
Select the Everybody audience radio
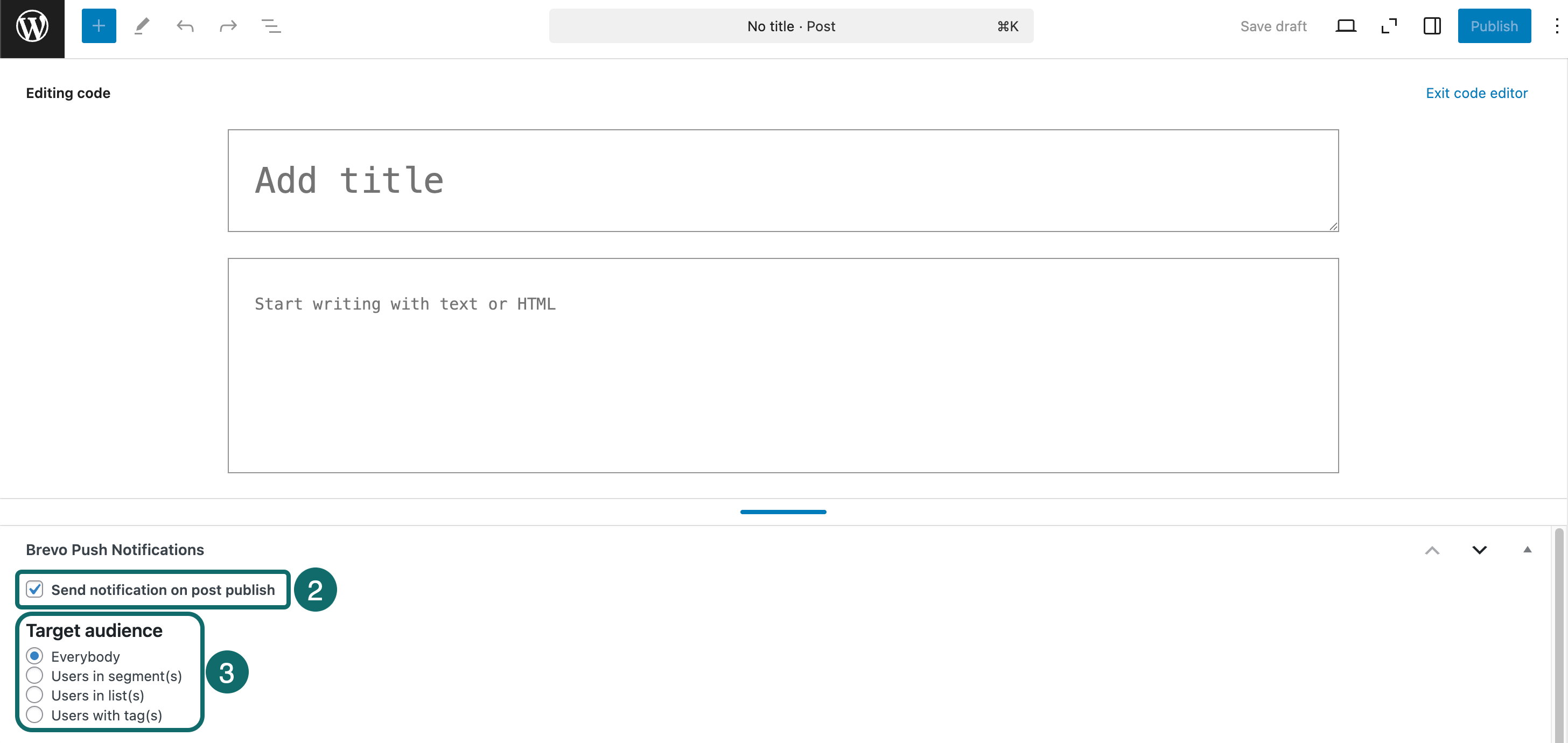34,656
